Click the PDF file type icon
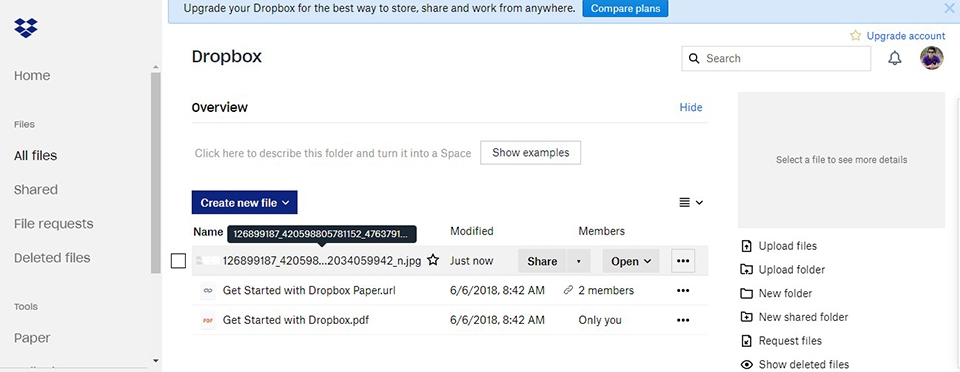The width and height of the screenshot is (960, 372). 208,320
